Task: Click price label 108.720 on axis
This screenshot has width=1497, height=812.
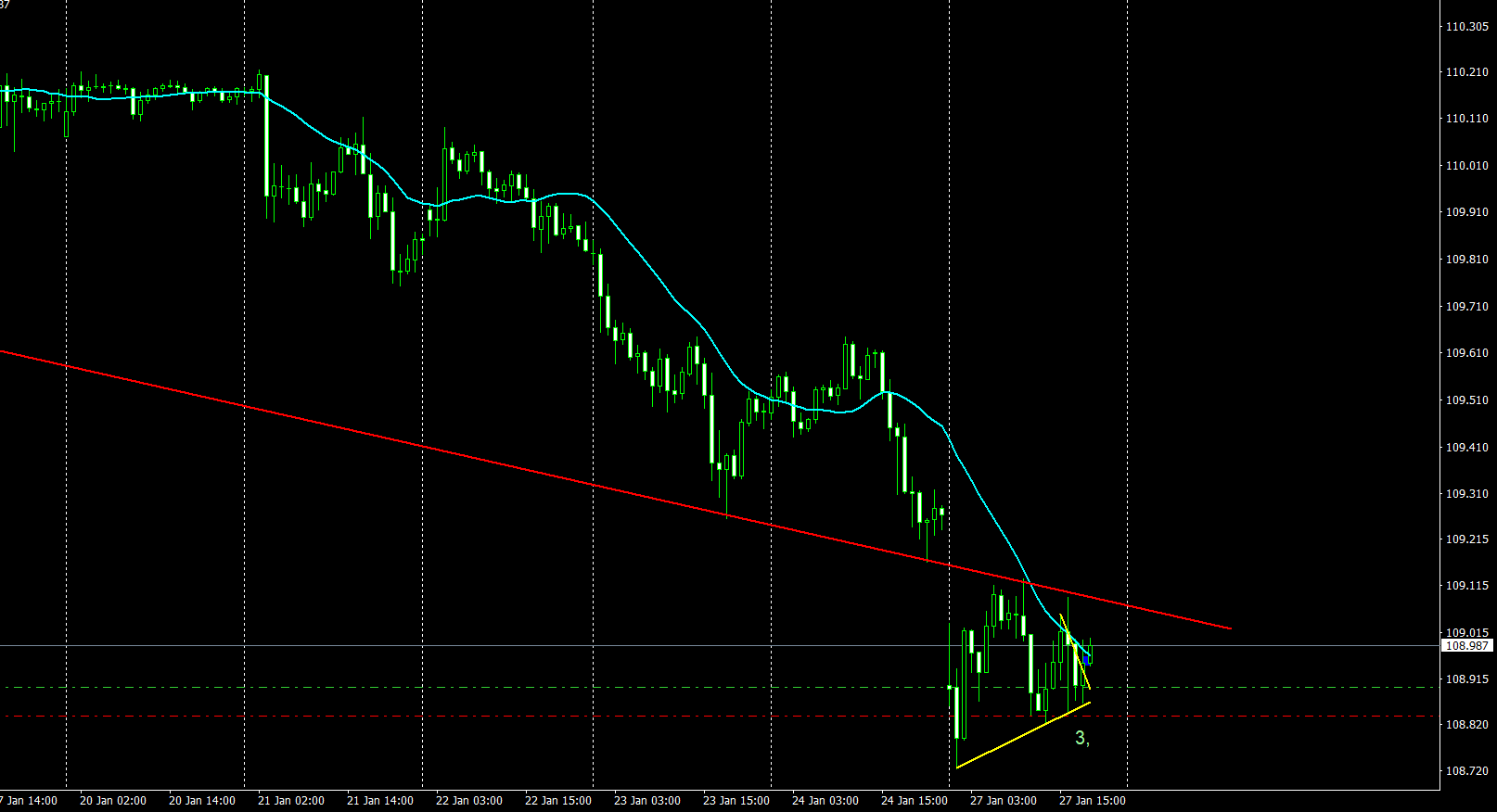Action: (x=1467, y=771)
